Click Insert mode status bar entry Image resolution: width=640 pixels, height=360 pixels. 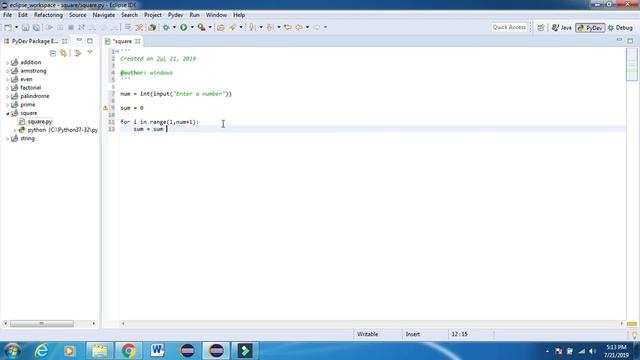click(x=413, y=334)
